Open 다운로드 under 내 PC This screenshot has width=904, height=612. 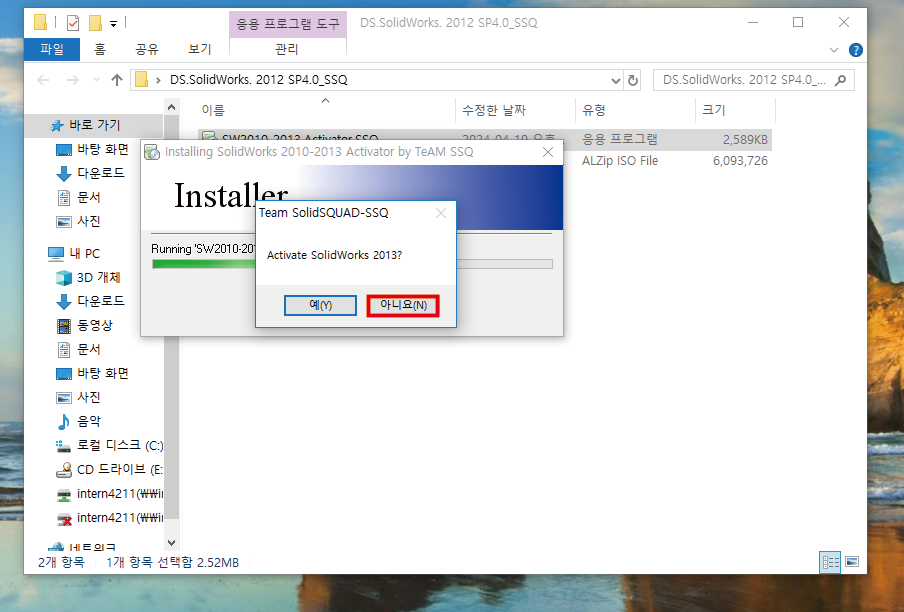(x=101, y=301)
